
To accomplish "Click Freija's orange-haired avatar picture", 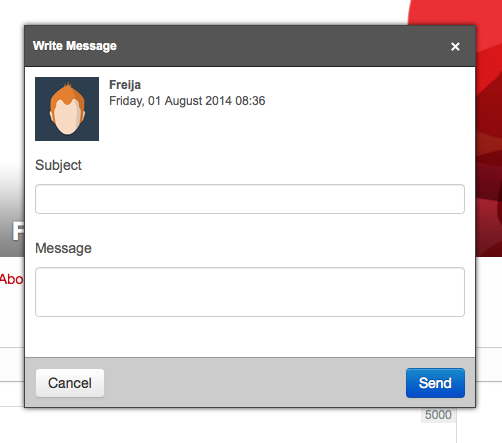I will pos(67,109).
